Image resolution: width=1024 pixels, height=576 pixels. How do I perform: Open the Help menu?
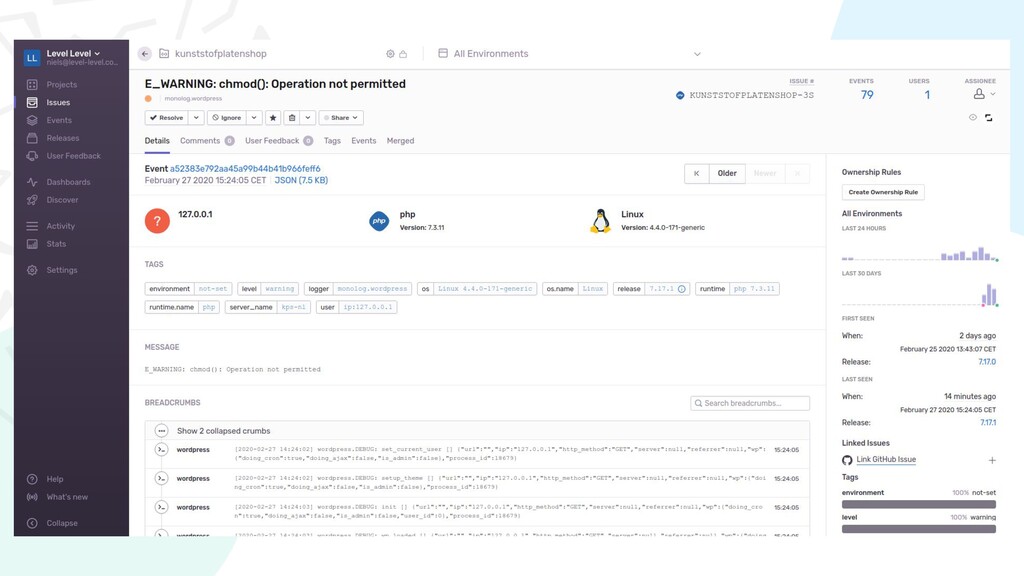tap(54, 479)
